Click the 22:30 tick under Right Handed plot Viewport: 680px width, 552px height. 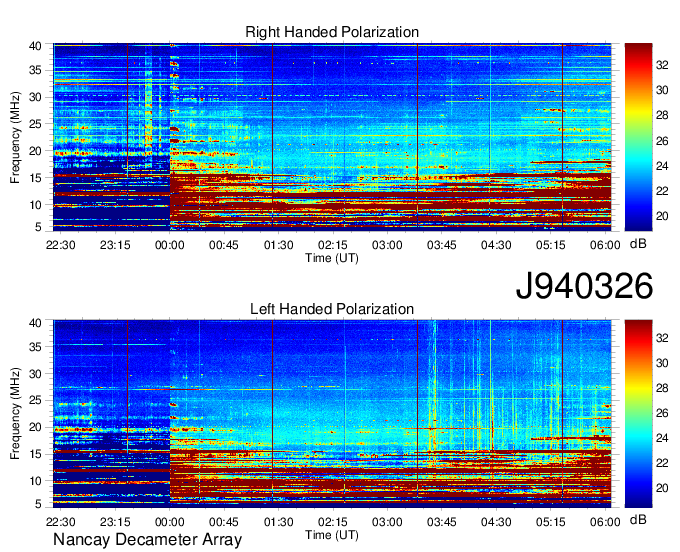click(x=61, y=245)
